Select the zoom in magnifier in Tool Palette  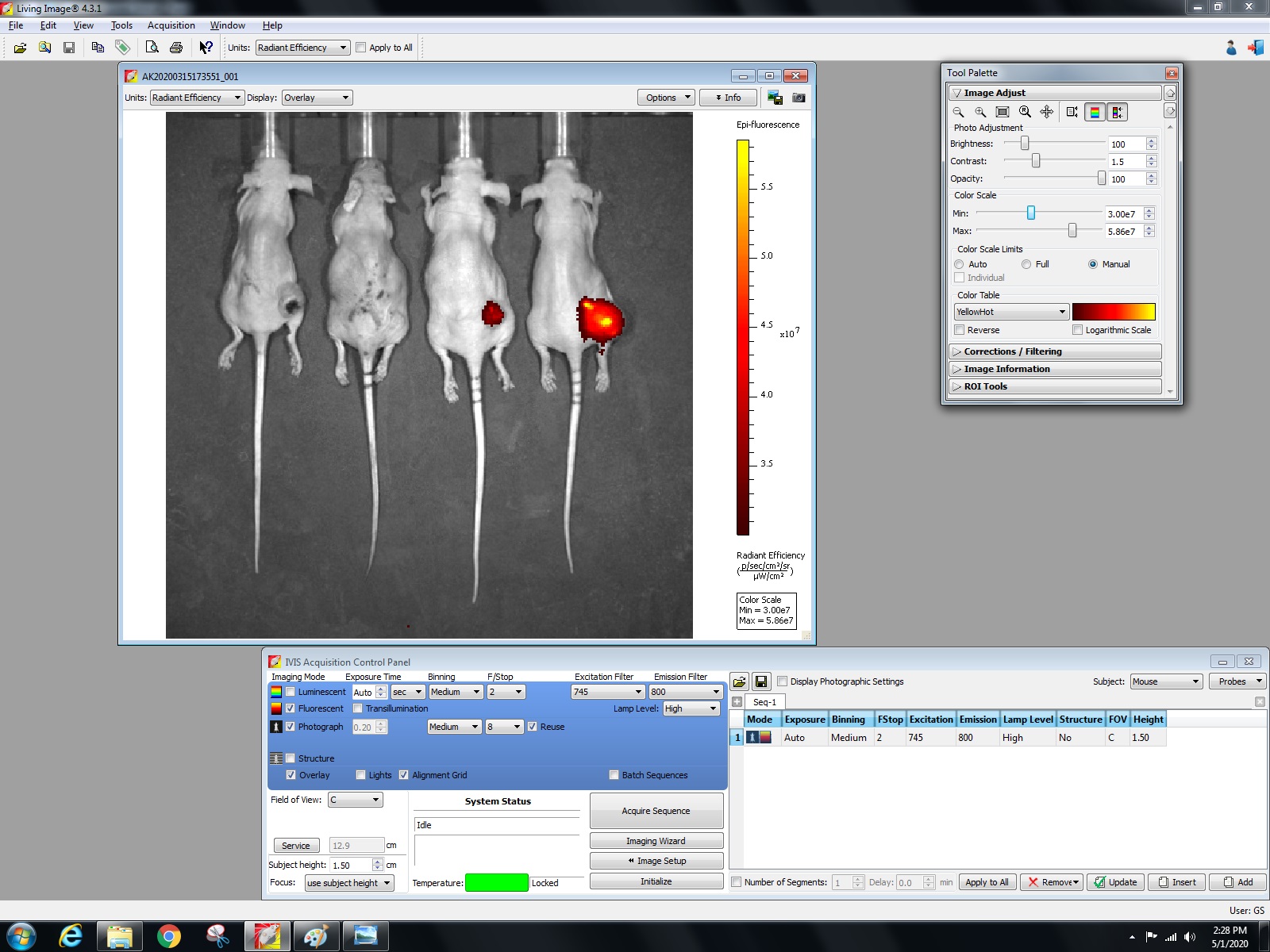pos(980,113)
